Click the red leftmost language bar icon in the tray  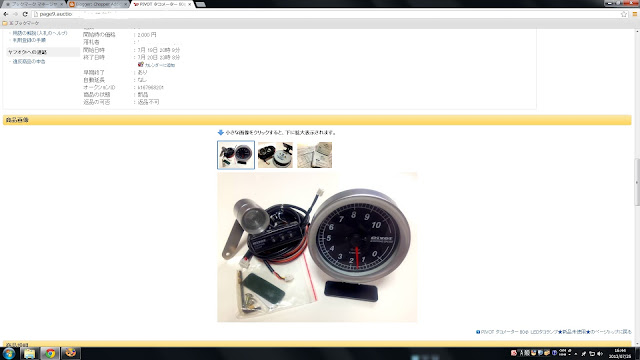(x=514, y=353)
